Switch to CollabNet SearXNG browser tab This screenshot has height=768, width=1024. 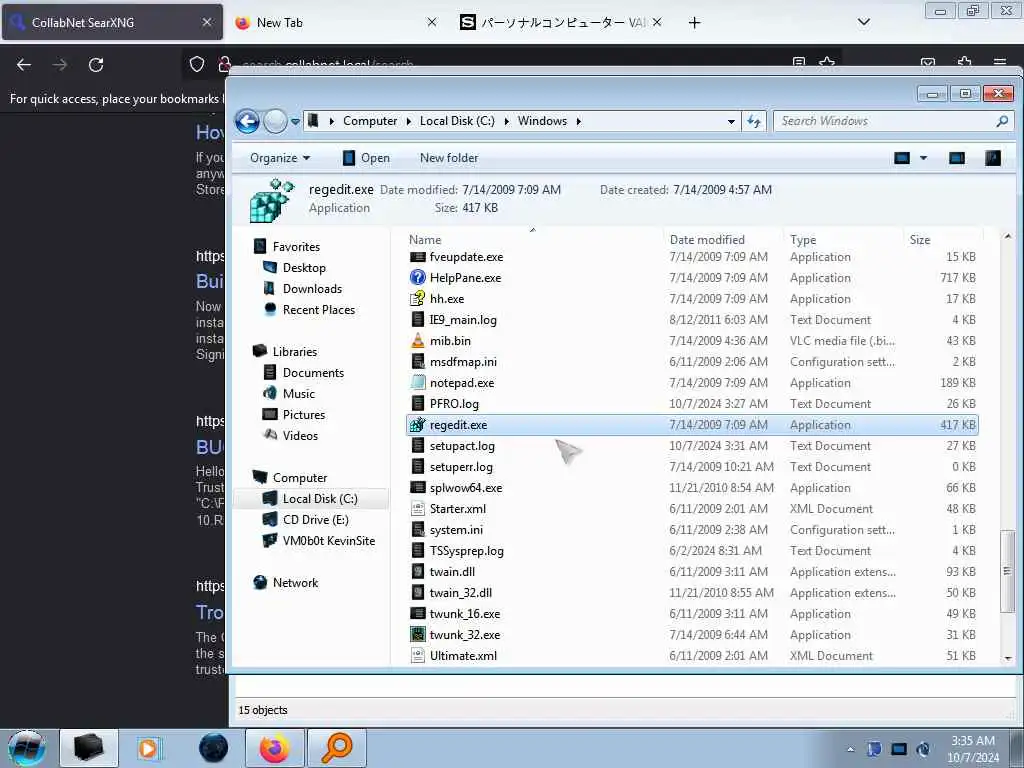(112, 22)
